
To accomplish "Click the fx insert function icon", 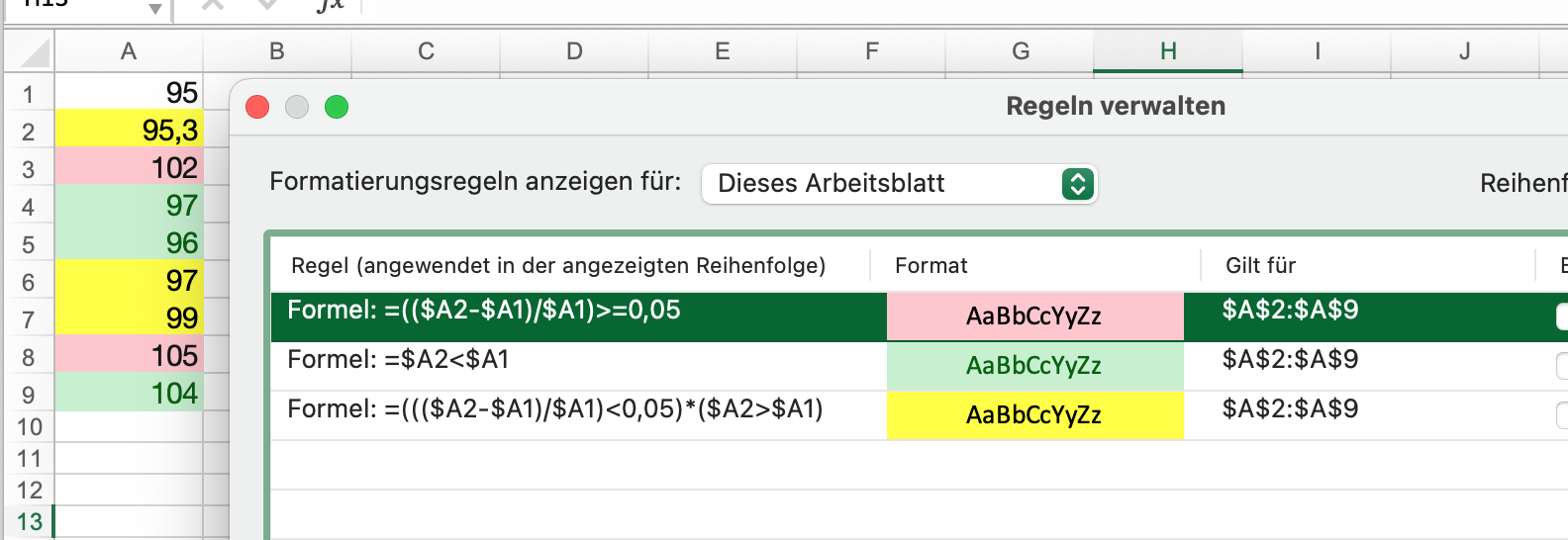I will [x=331, y=5].
